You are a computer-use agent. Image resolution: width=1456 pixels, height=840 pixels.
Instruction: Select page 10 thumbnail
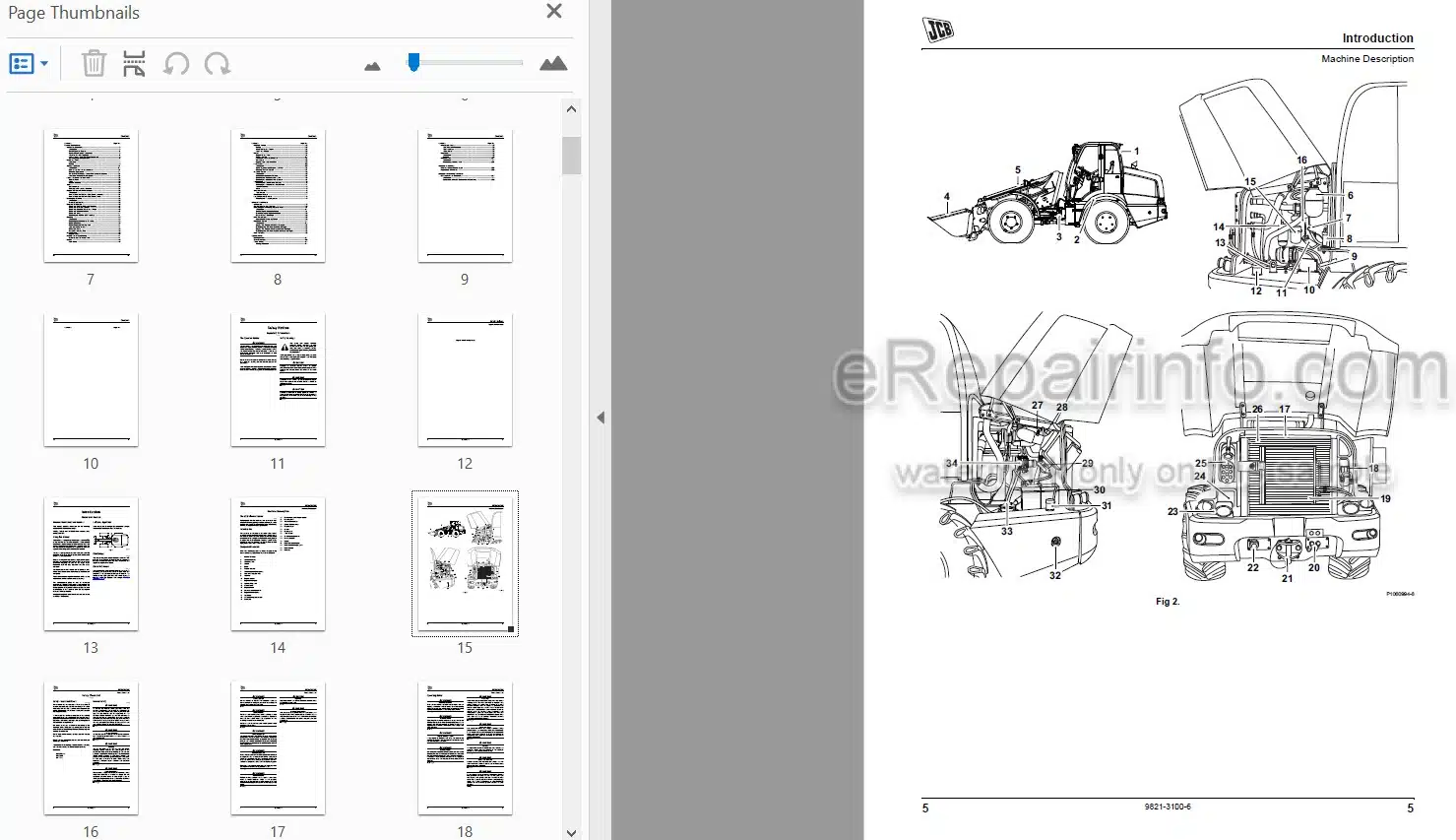tap(91, 380)
